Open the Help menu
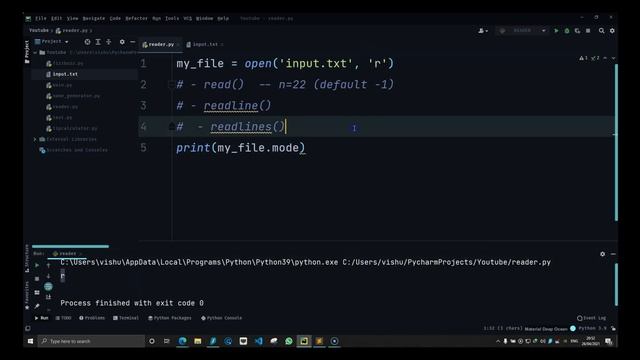This screenshot has height=360, width=640. 223,18
